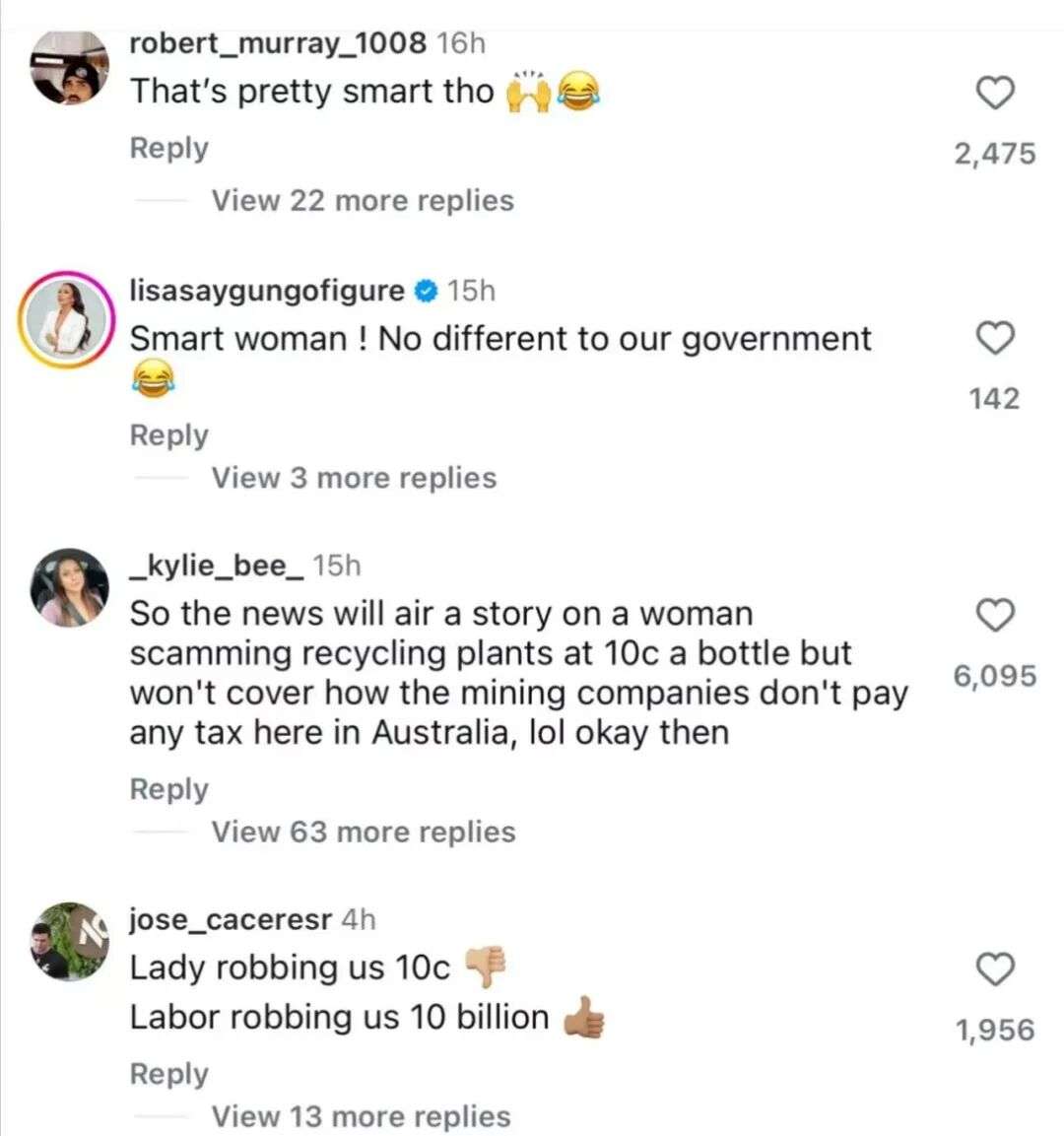Screen dimensions: 1064x1136
Task: Expand View 22 more replies
Action: pos(363,201)
